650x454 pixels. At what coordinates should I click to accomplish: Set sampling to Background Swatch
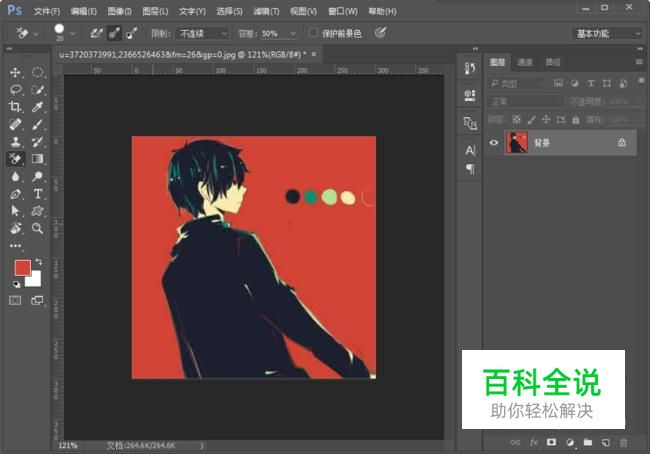coord(131,33)
